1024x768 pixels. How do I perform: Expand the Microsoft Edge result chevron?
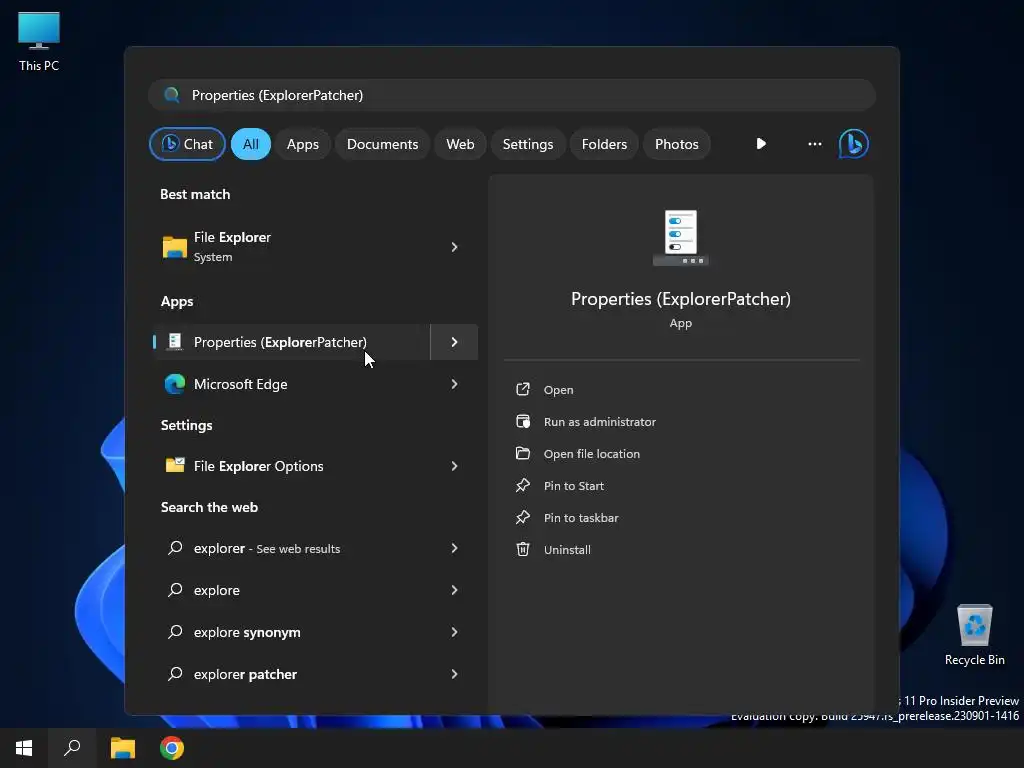click(455, 384)
